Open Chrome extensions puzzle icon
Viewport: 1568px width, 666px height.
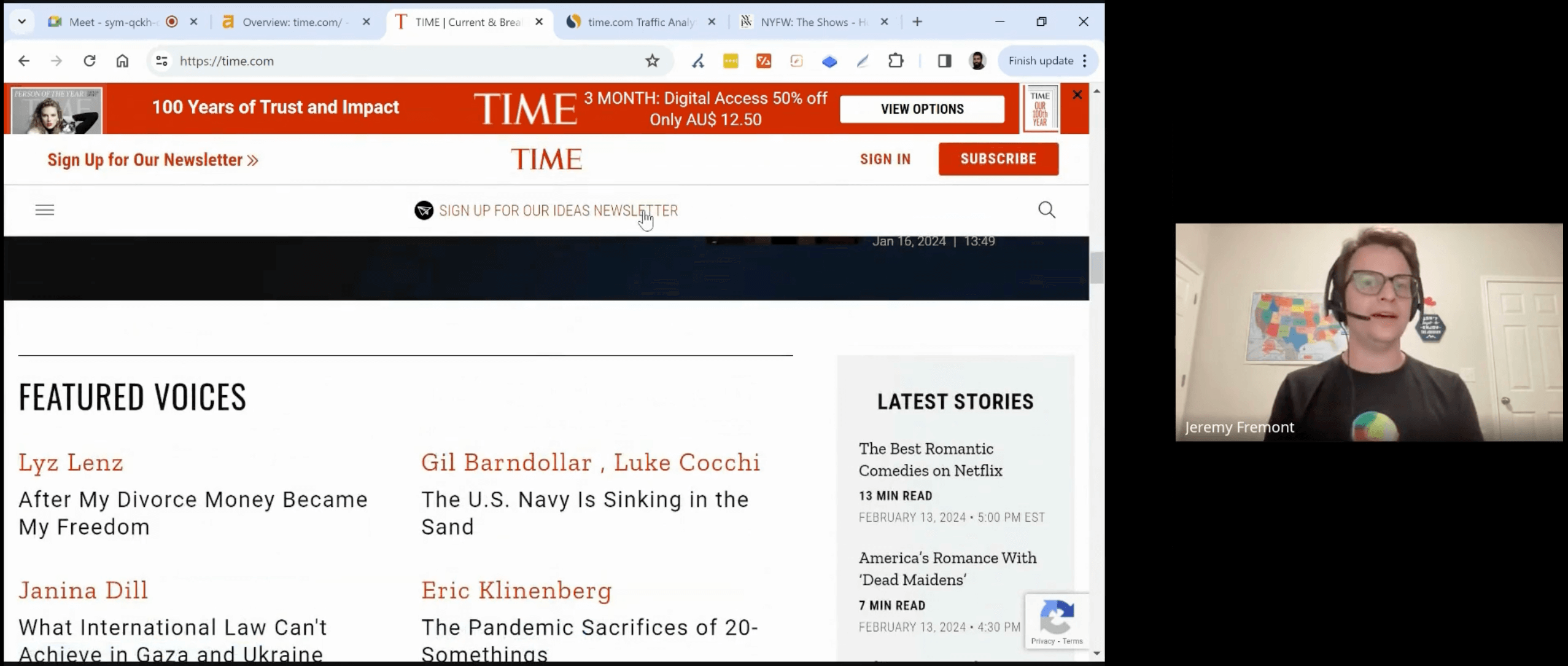pyautogui.click(x=896, y=61)
